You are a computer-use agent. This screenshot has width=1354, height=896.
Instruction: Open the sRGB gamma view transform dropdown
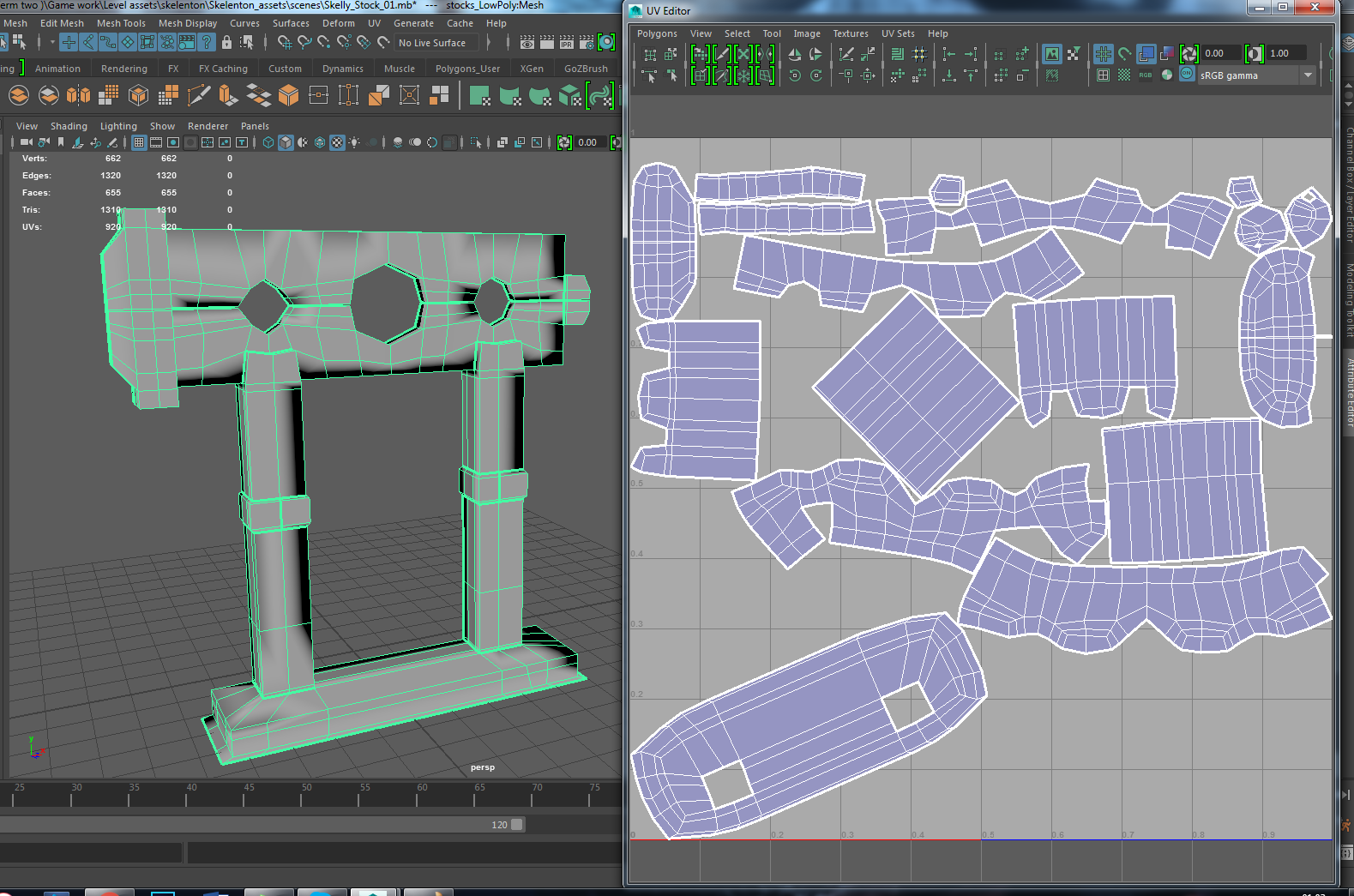pyautogui.click(x=1255, y=75)
